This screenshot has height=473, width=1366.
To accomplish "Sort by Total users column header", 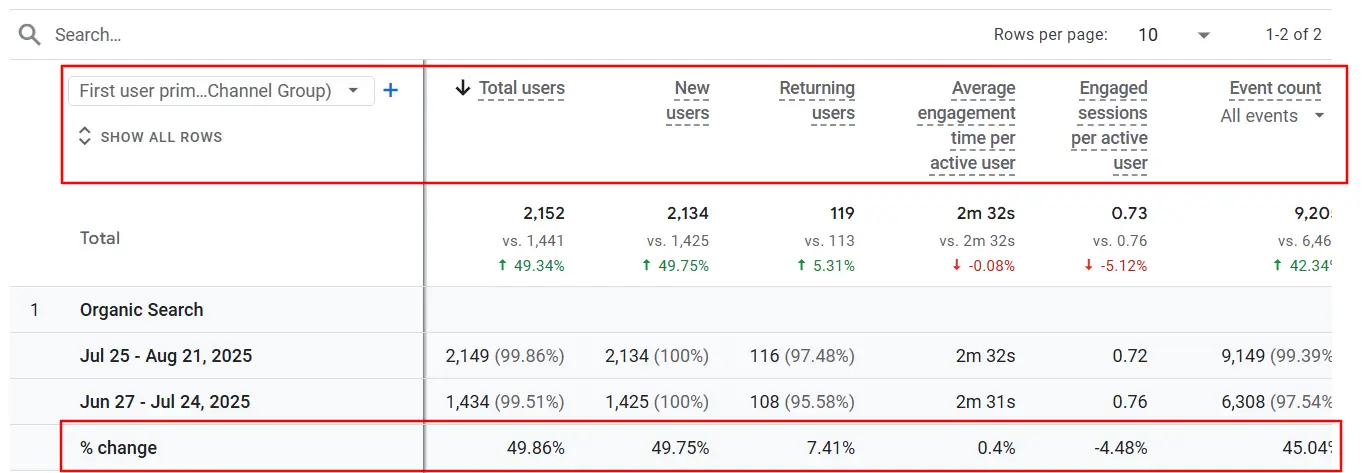I will click(x=521, y=88).
